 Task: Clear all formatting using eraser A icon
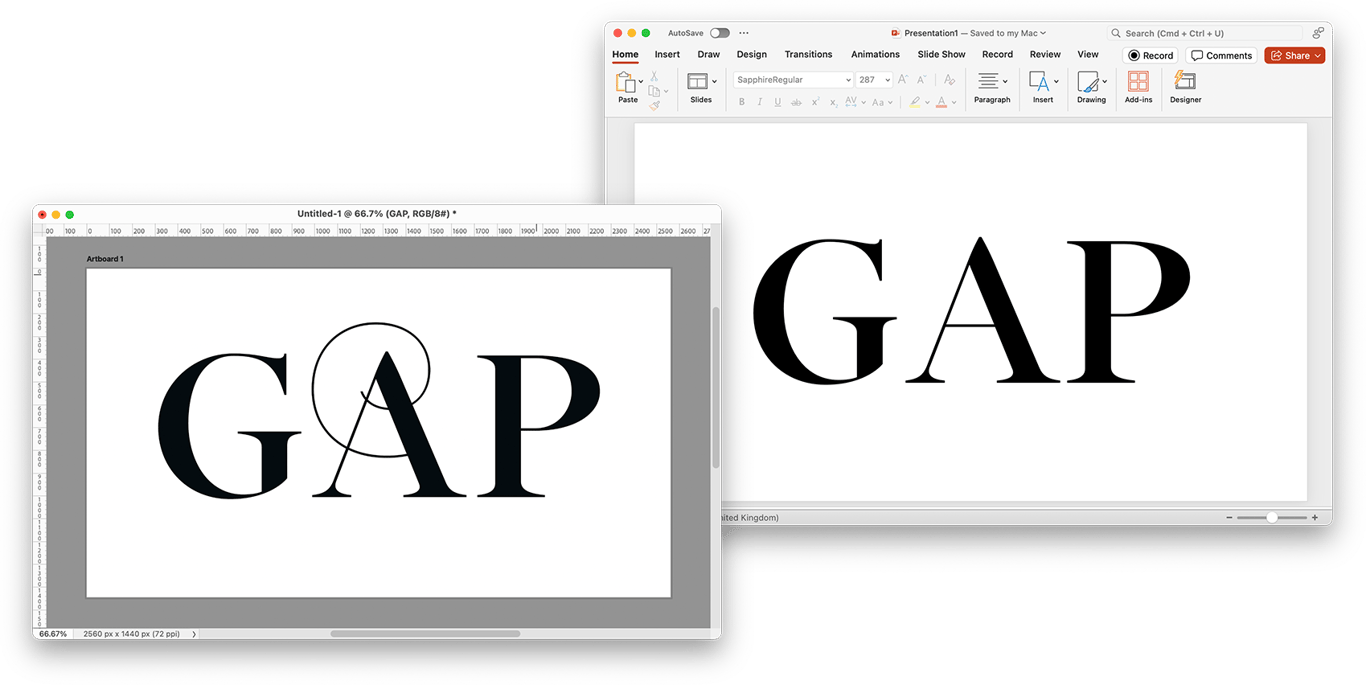(949, 80)
